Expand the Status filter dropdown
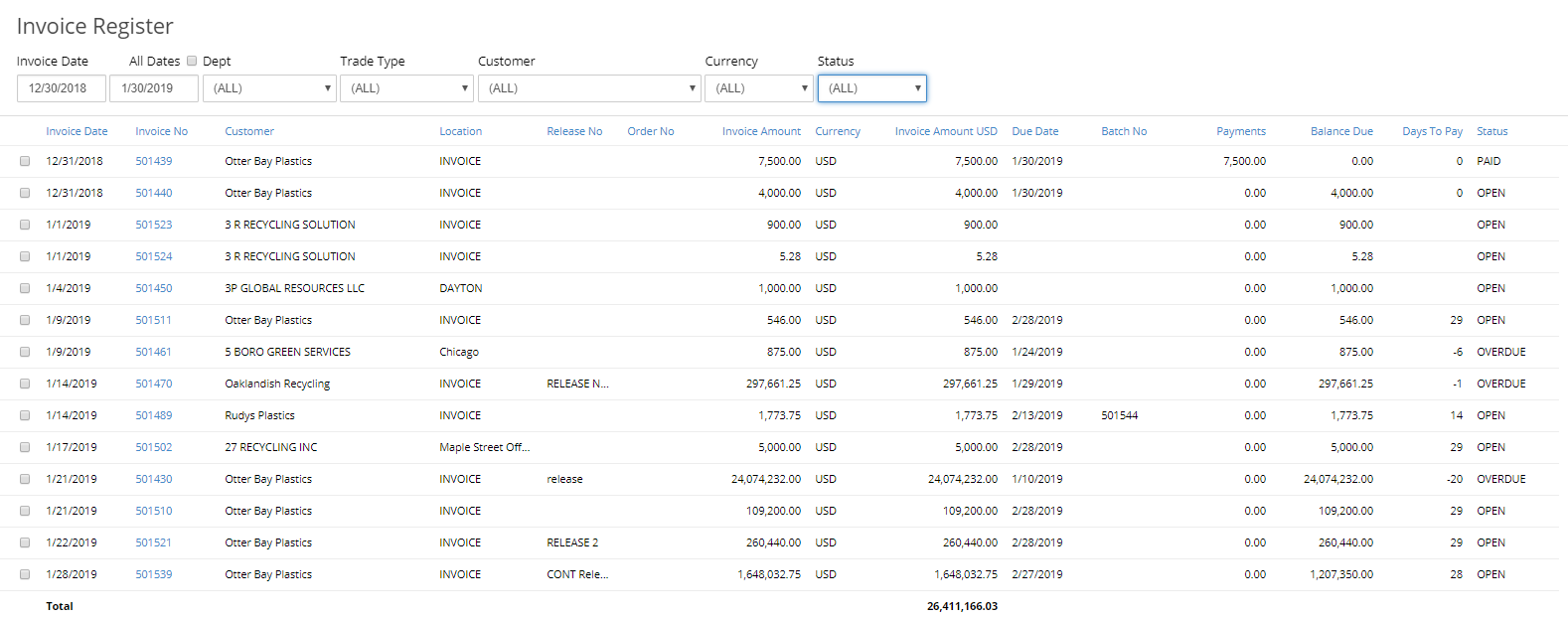1568x618 pixels. click(x=871, y=88)
